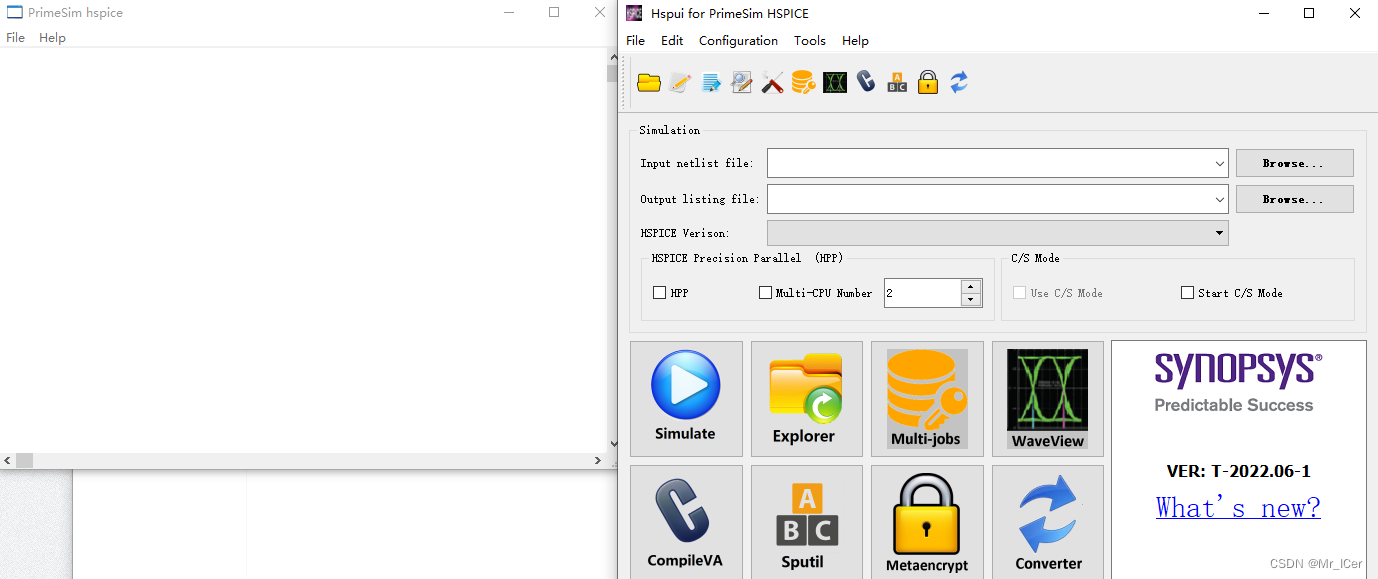The width and height of the screenshot is (1378, 579).
Task: Click the small blue Converter arrows toolbar icon
Action: (x=959, y=82)
